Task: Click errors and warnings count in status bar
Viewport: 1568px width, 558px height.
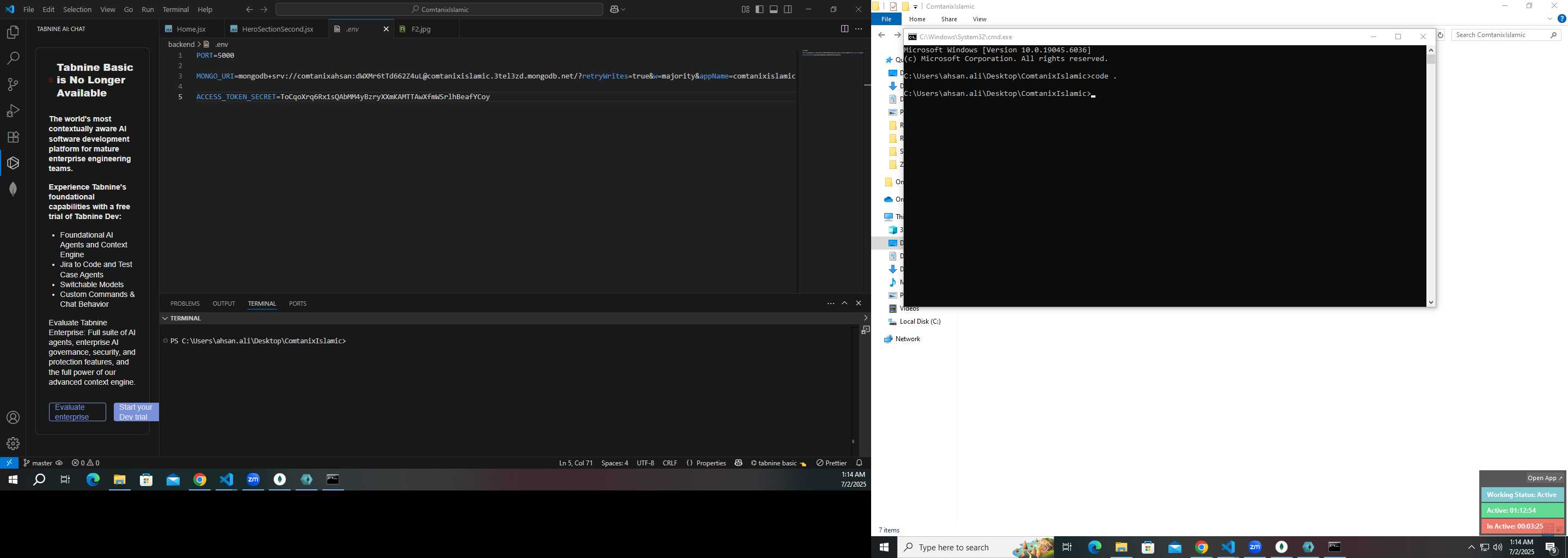Action: (x=86, y=463)
